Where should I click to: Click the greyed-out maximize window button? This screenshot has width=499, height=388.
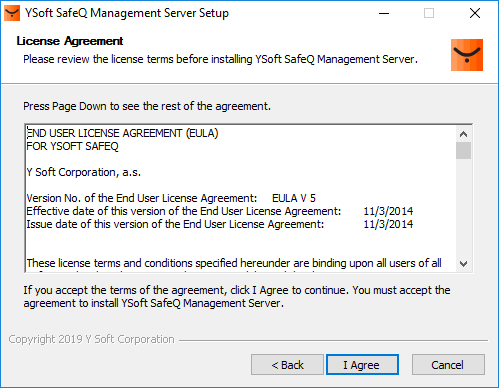pyautogui.click(x=429, y=13)
